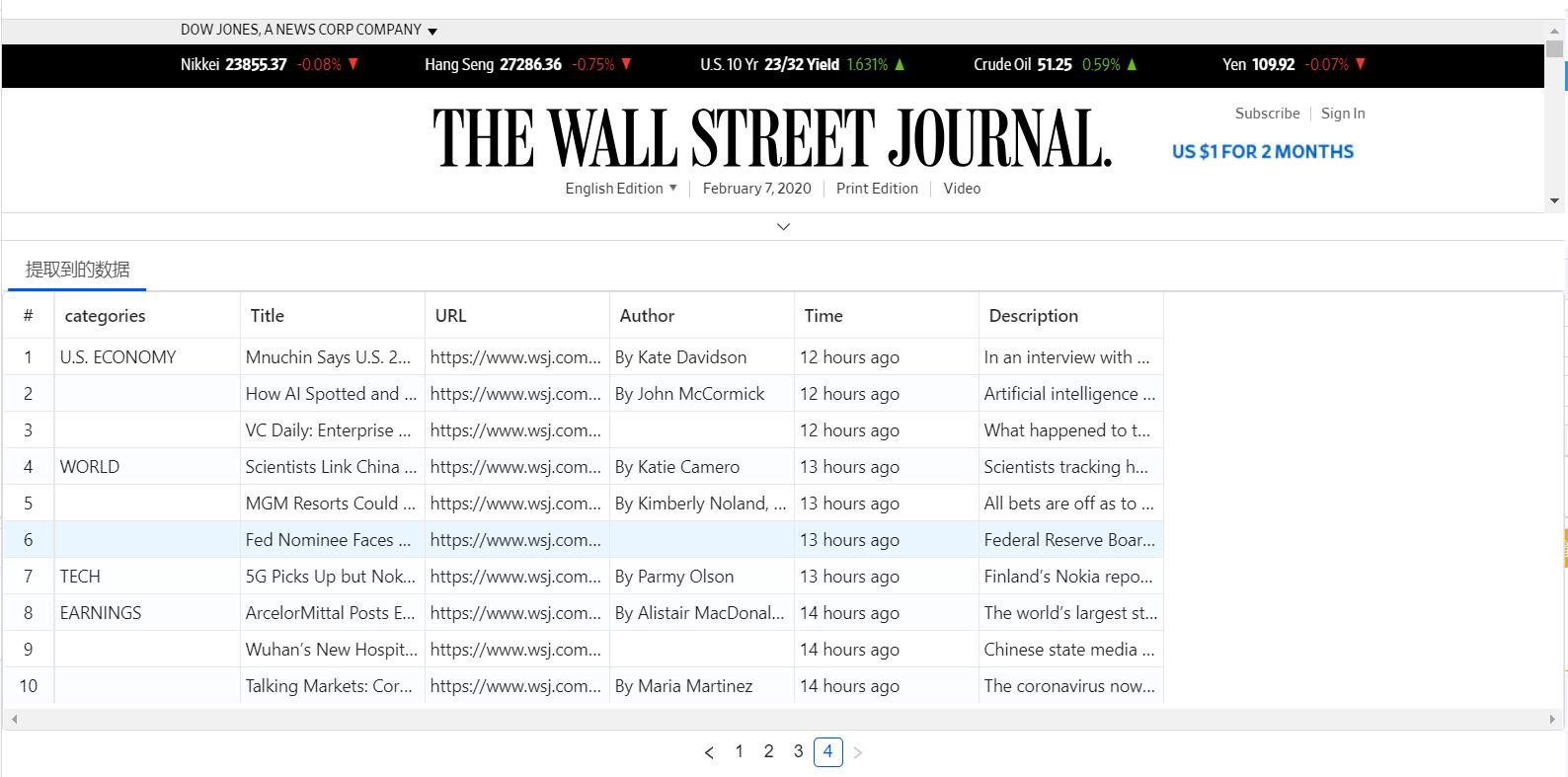Go to page 3 of results
The image size is (1568, 777).
798,751
